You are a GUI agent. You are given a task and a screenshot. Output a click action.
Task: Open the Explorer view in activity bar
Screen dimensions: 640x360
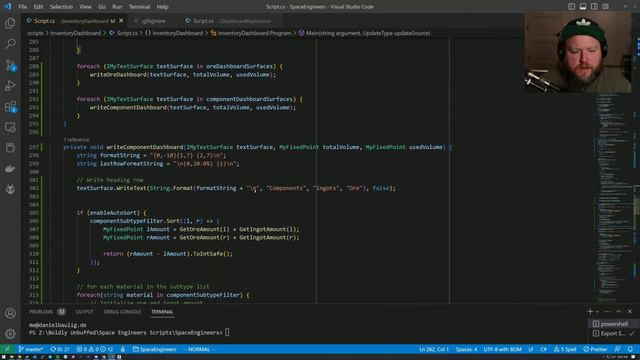(x=10, y=23)
